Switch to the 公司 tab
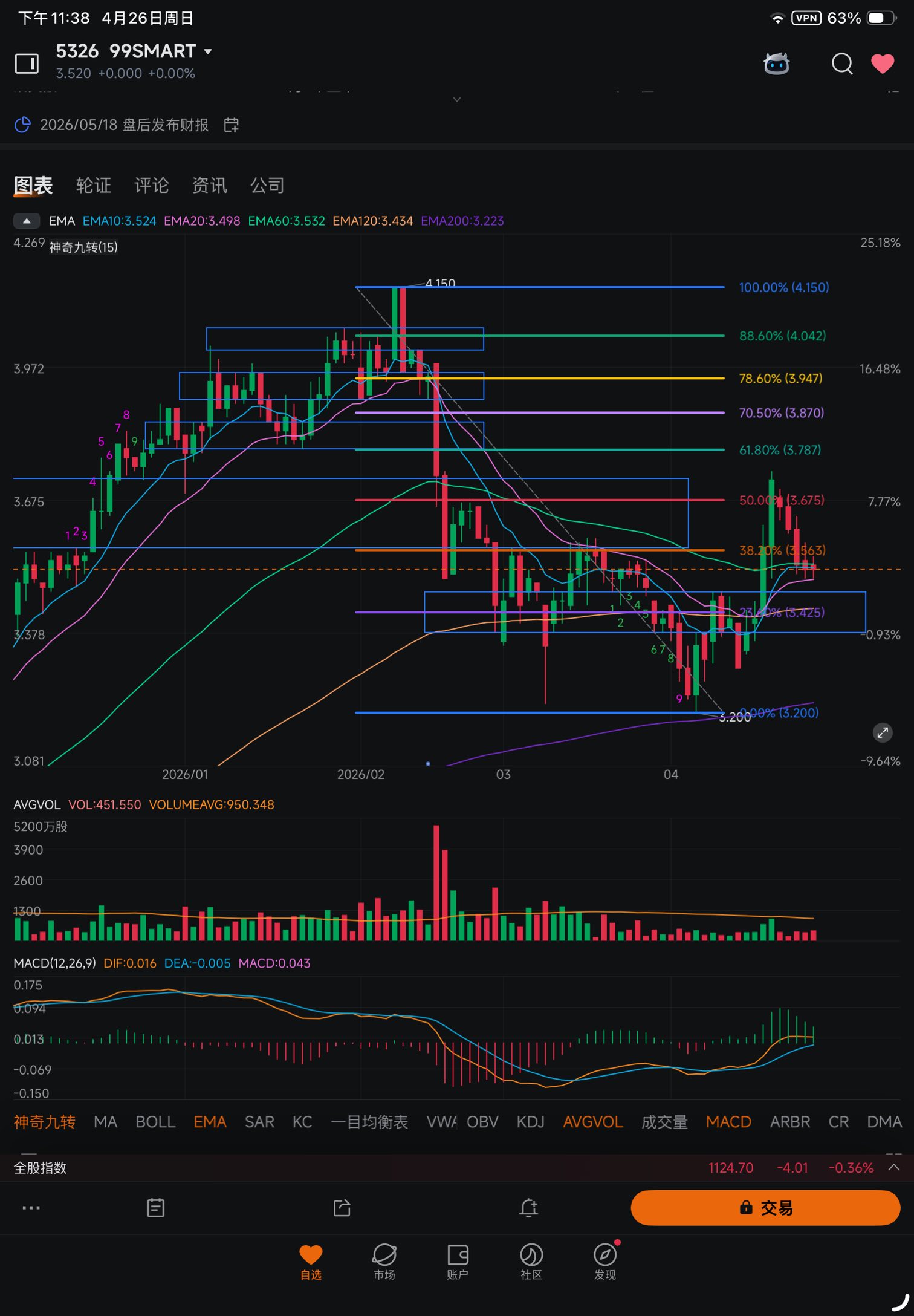 (267, 185)
